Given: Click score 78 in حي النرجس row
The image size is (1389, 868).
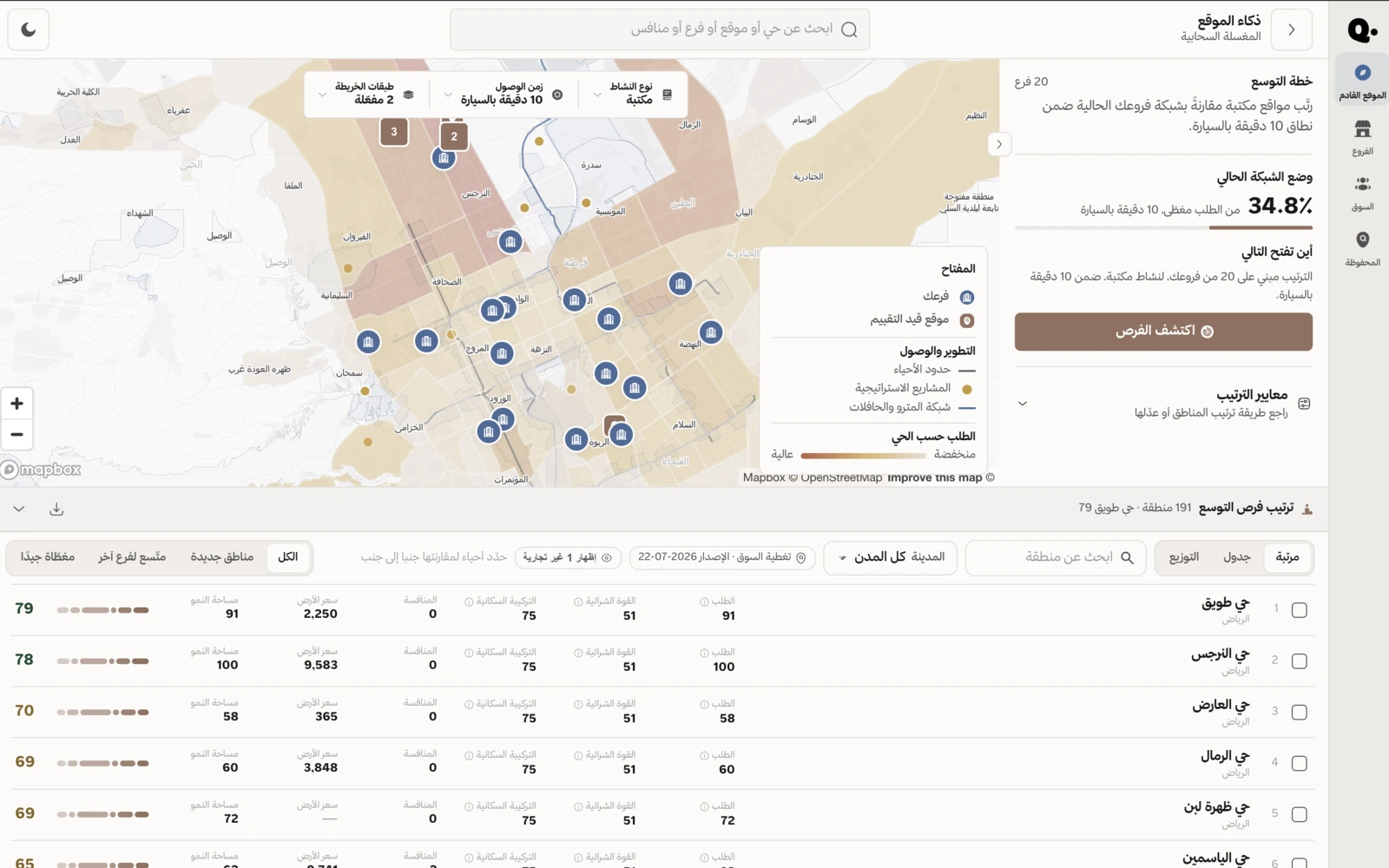Looking at the screenshot, I should pyautogui.click(x=24, y=660).
